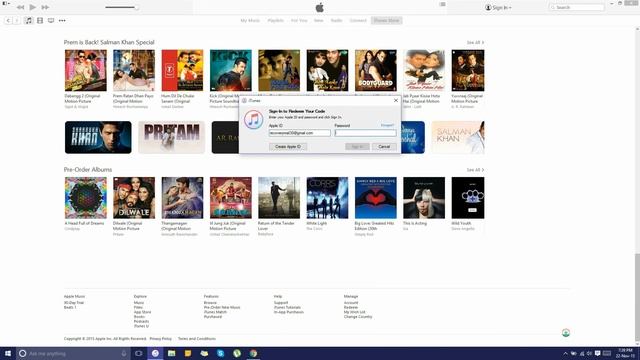Open Google Chrome from the taskbar
This screenshot has width=640, height=360.
253,353
